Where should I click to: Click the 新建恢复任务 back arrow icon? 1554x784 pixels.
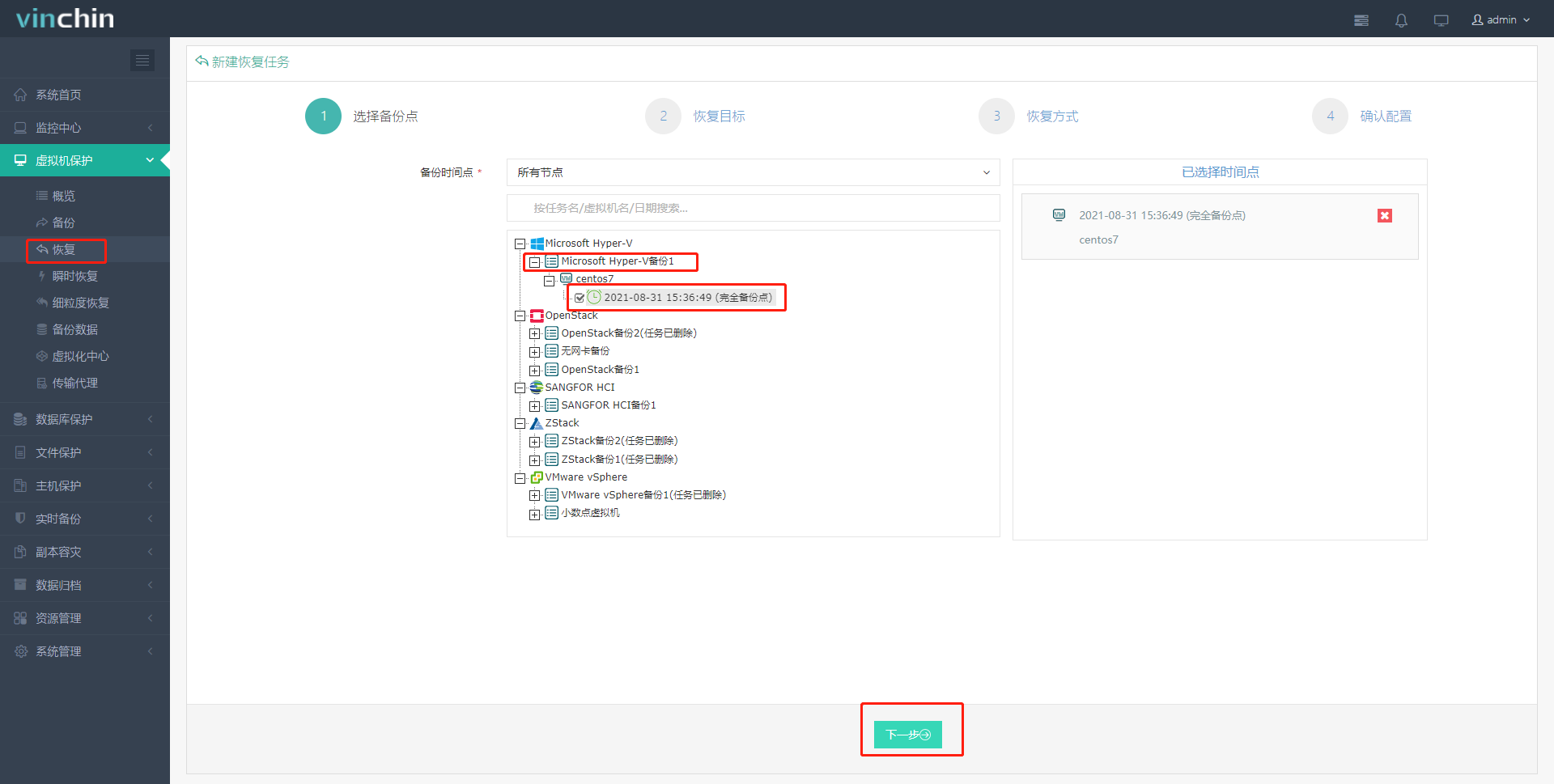click(x=202, y=61)
